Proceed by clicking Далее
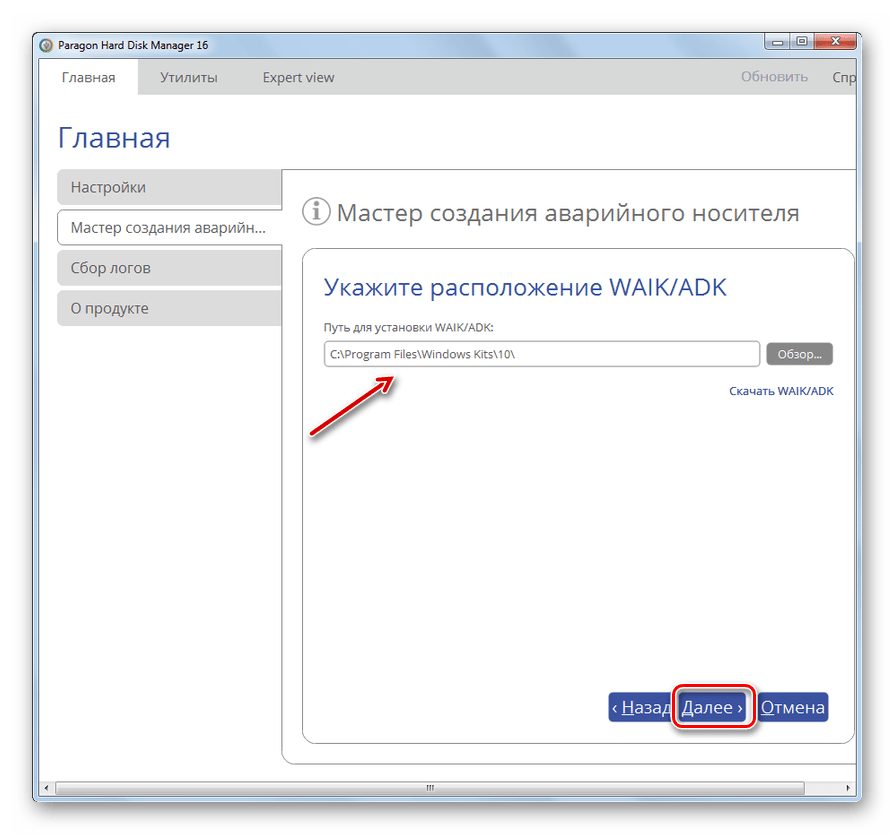Screen dimensions: 895x835 click(712, 707)
